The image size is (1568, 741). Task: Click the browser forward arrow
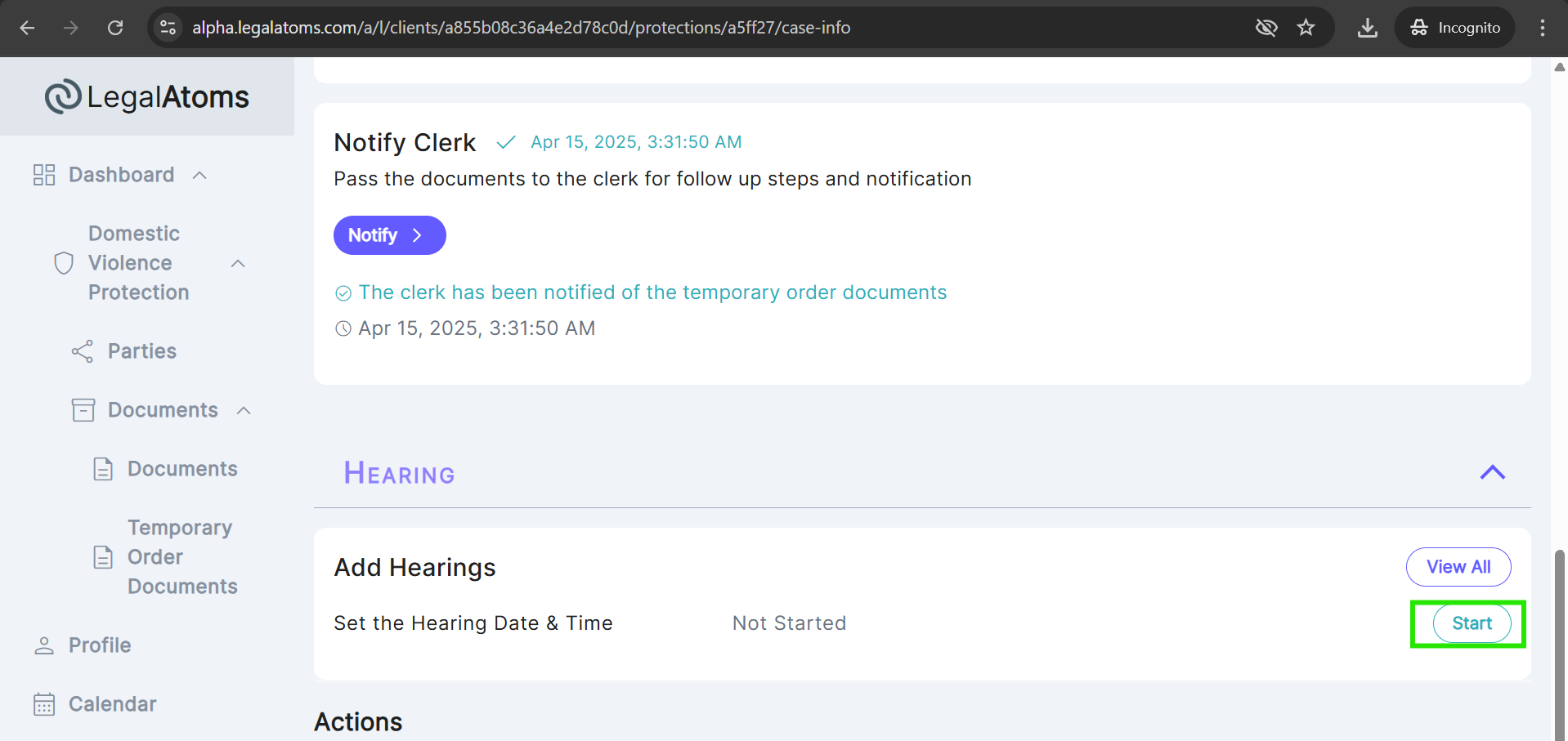71,28
